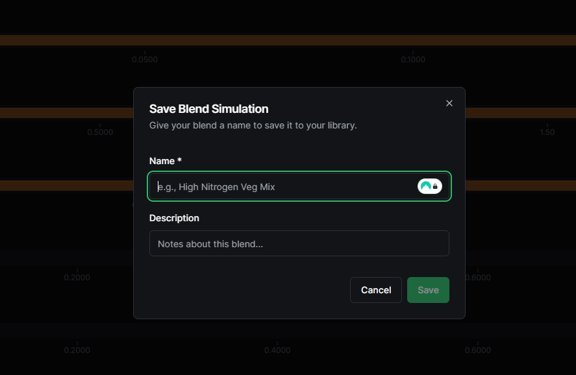Click the Name input field
The image size is (576, 375).
coord(299,186)
